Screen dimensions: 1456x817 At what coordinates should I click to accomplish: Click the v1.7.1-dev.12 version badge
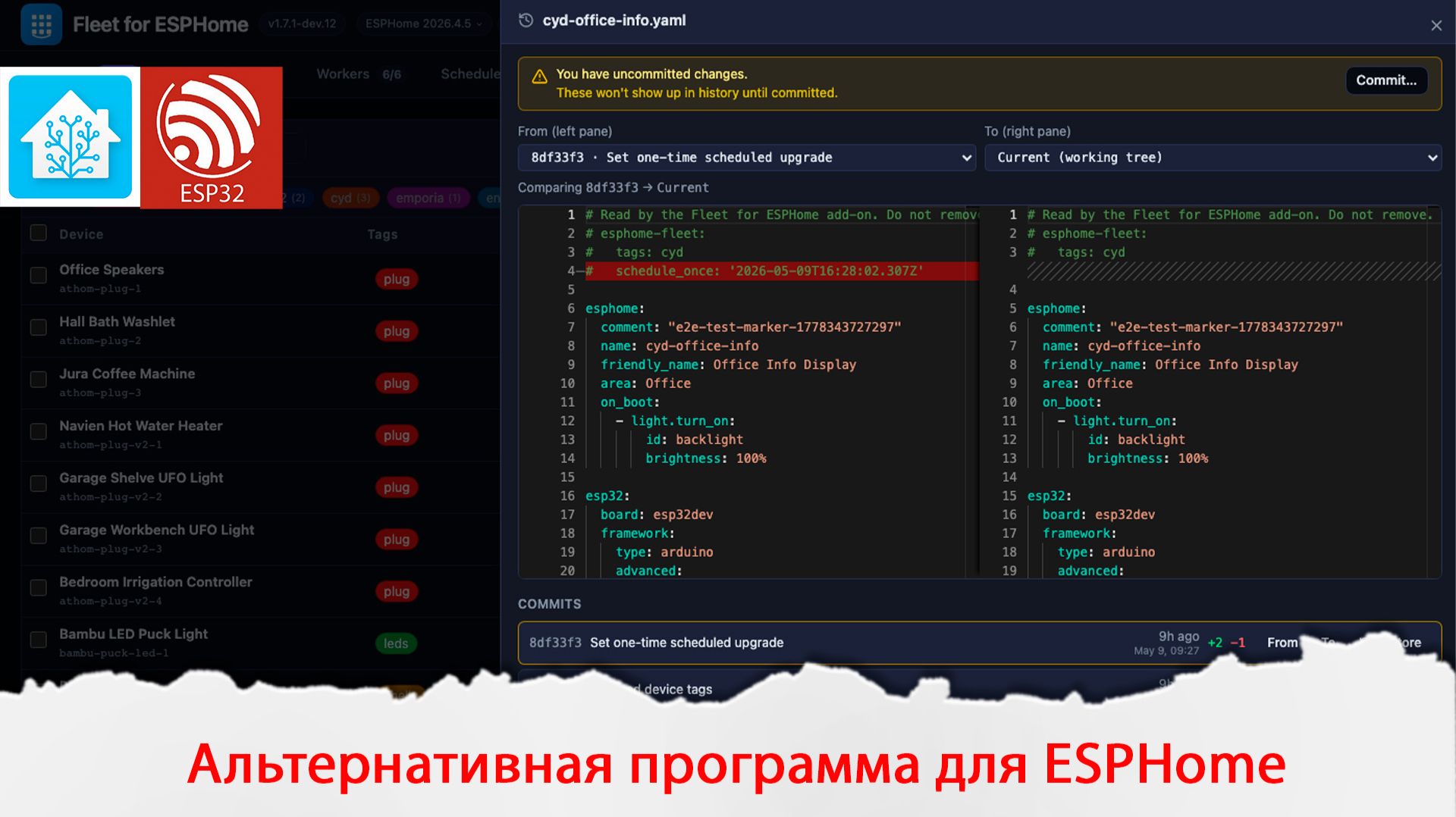302,23
